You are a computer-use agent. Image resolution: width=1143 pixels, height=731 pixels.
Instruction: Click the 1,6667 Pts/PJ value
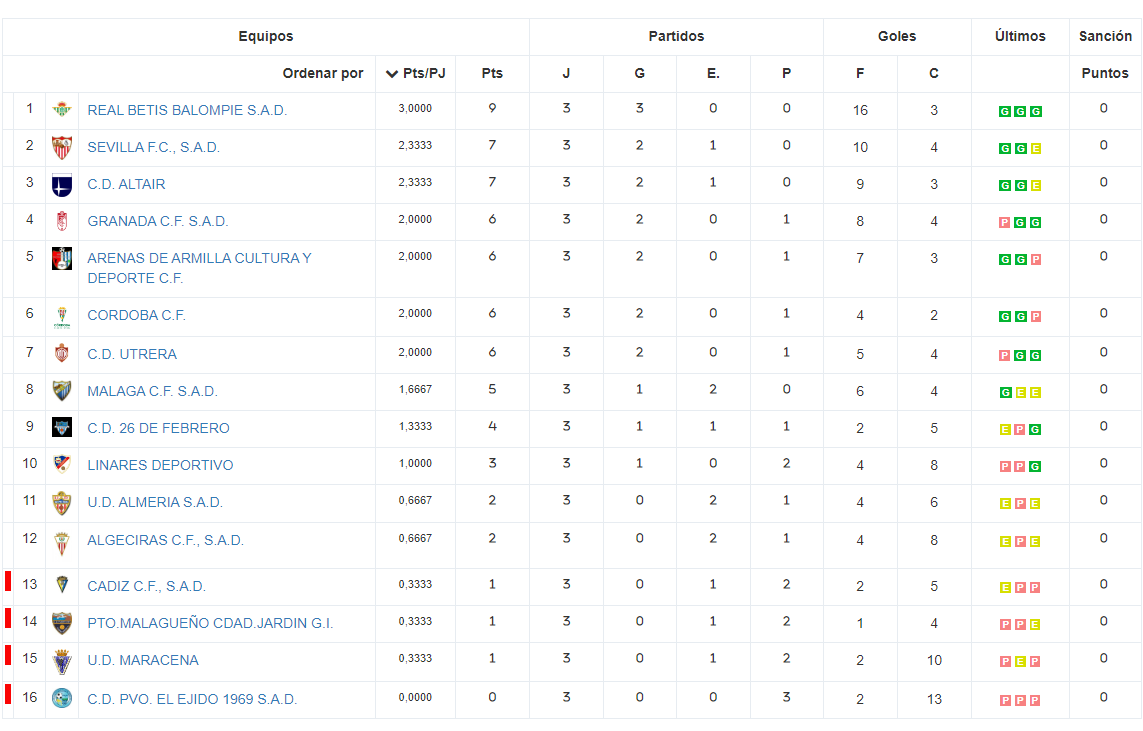416,390
